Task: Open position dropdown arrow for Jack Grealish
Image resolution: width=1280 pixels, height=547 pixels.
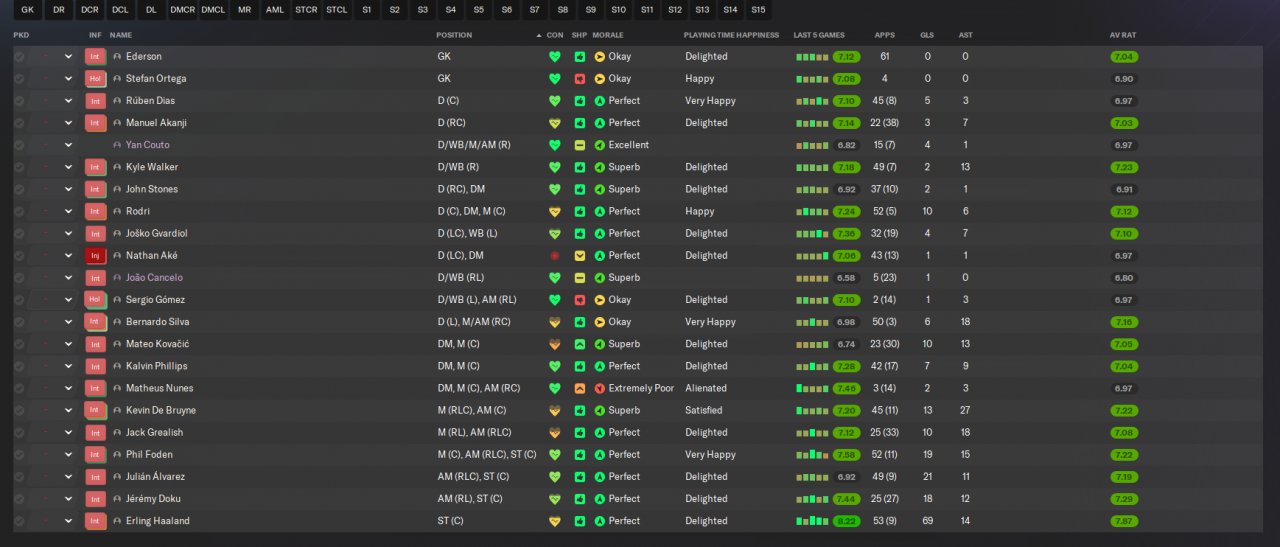Action: pos(68,433)
